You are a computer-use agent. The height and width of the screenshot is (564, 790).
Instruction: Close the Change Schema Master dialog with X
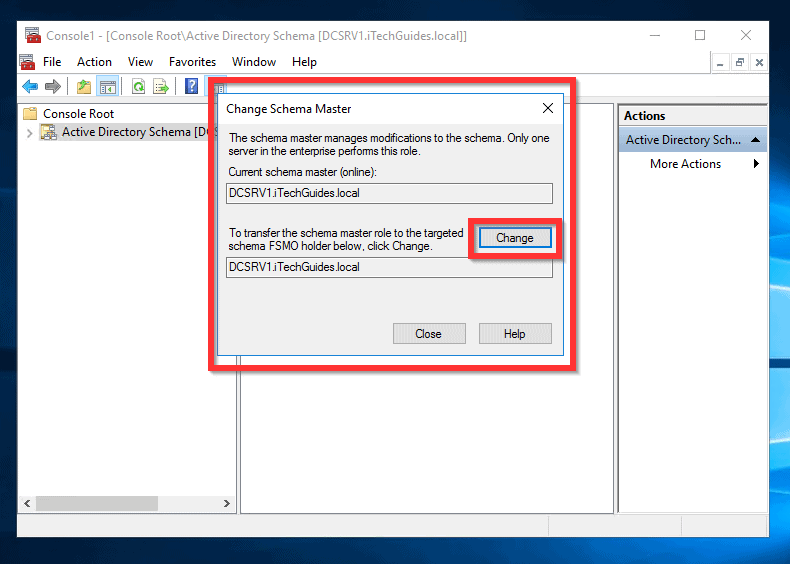[548, 108]
